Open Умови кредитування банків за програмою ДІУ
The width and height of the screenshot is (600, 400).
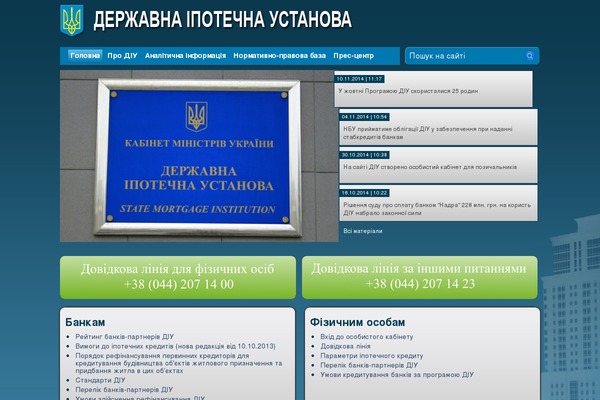pyautogui.click(x=397, y=375)
